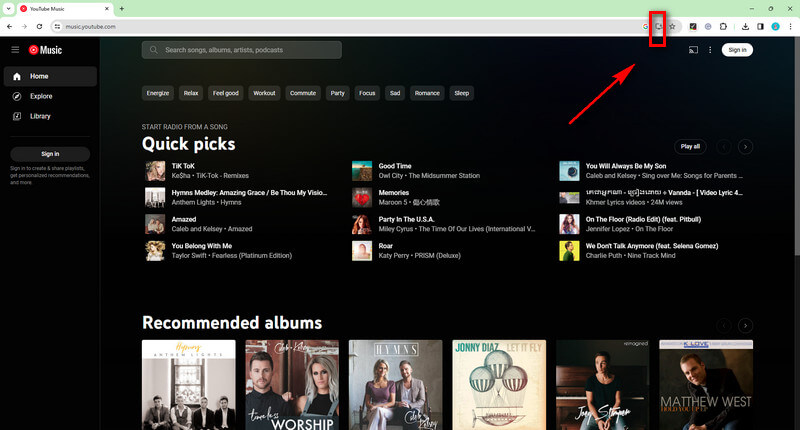Open tab search dropdown arrow
Viewport: 800px width, 430px height.
coord(9,9)
